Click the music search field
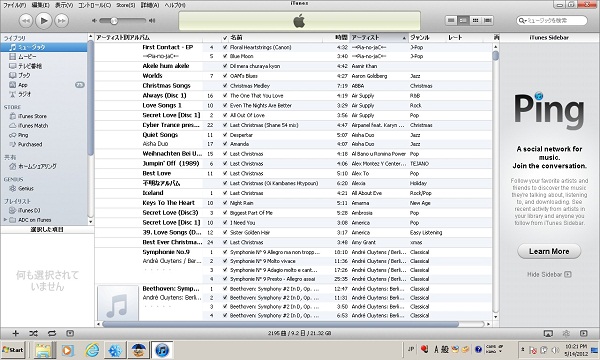Viewport: 600px width, 360px height. tap(551, 20)
